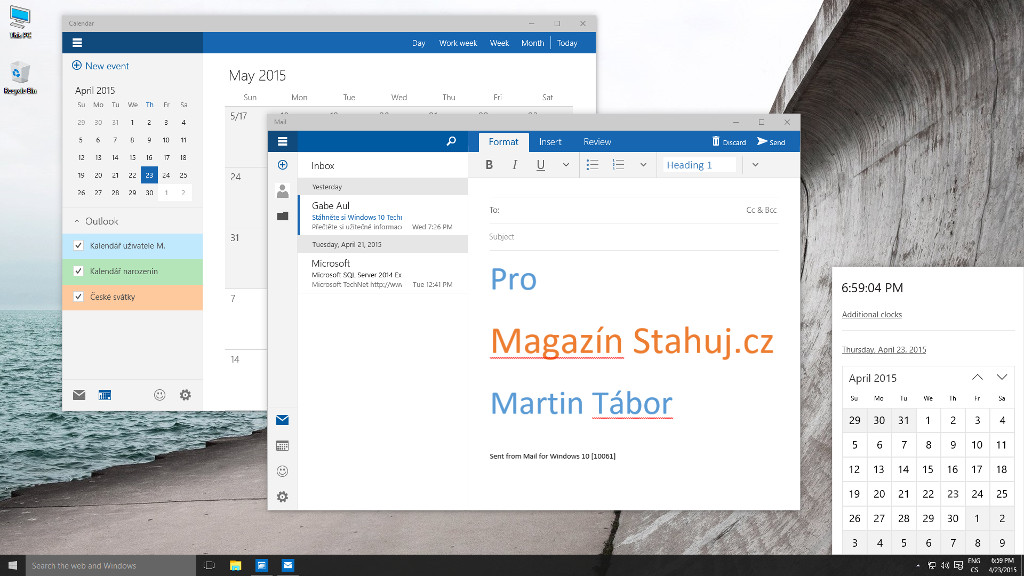
Task: Open the Heading 1 style box
Action: click(x=699, y=165)
